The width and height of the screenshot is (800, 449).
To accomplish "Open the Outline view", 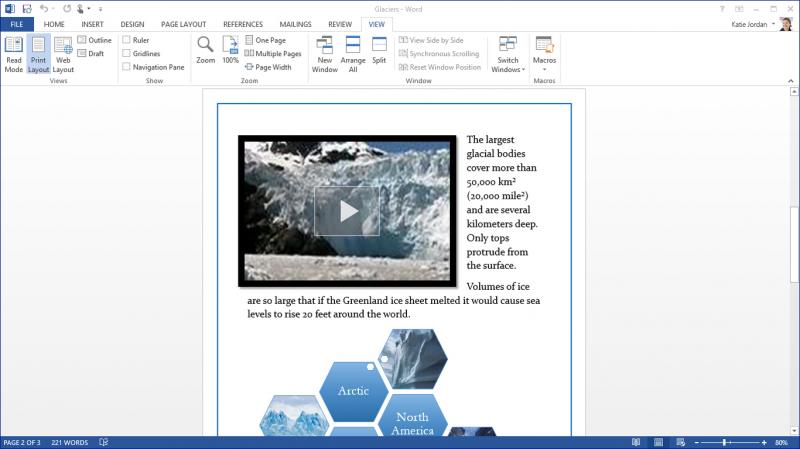I will point(94,40).
